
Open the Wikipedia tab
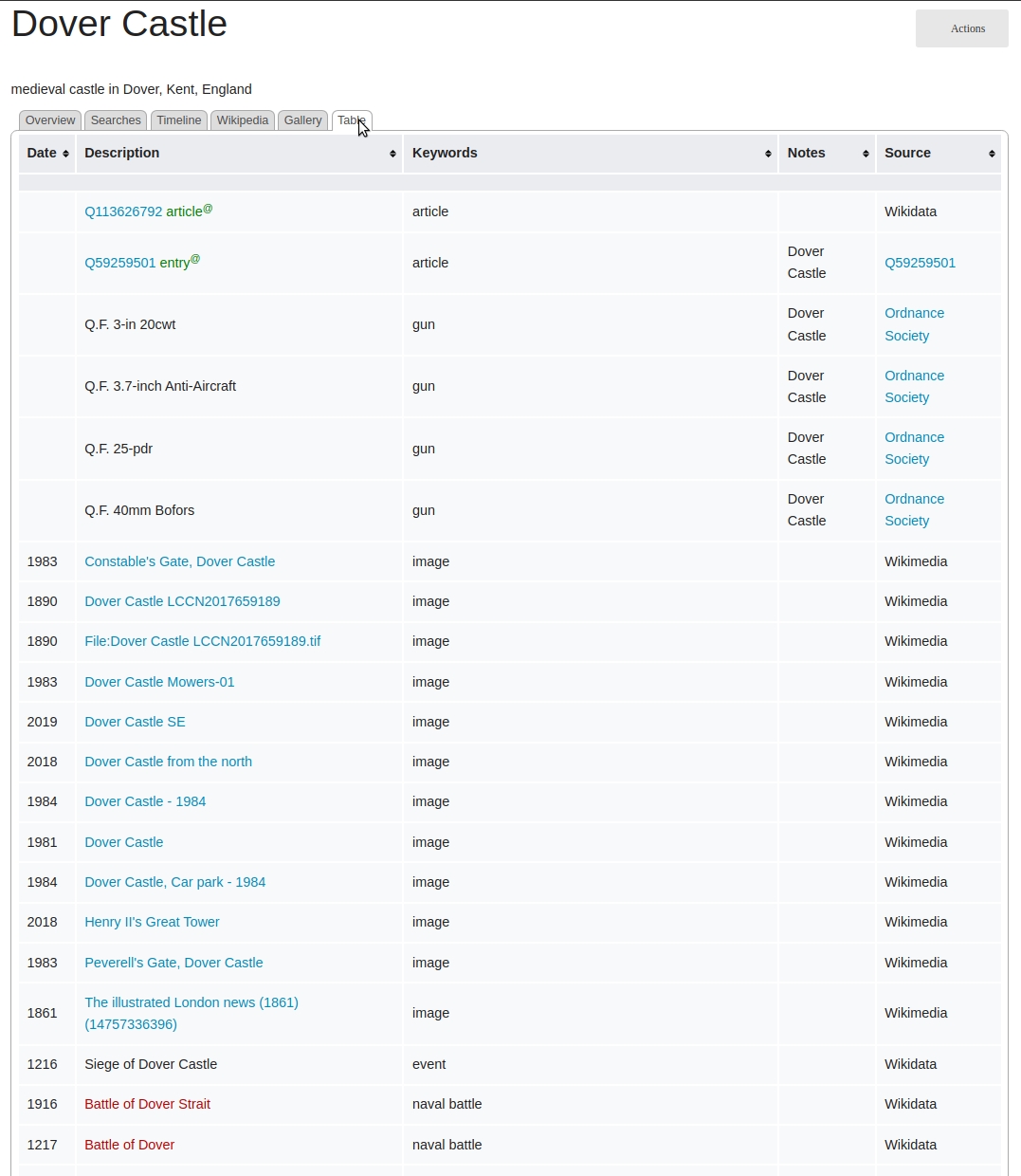[243, 120]
